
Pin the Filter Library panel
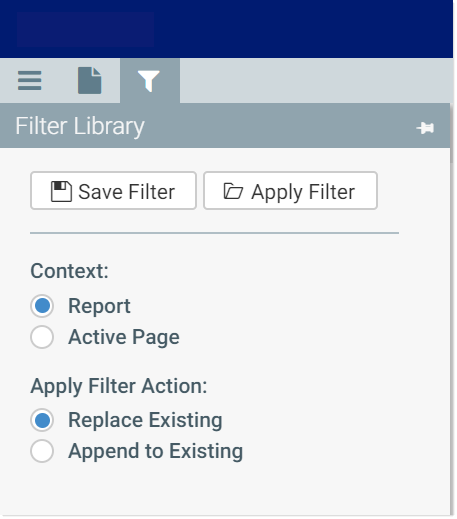click(x=425, y=128)
